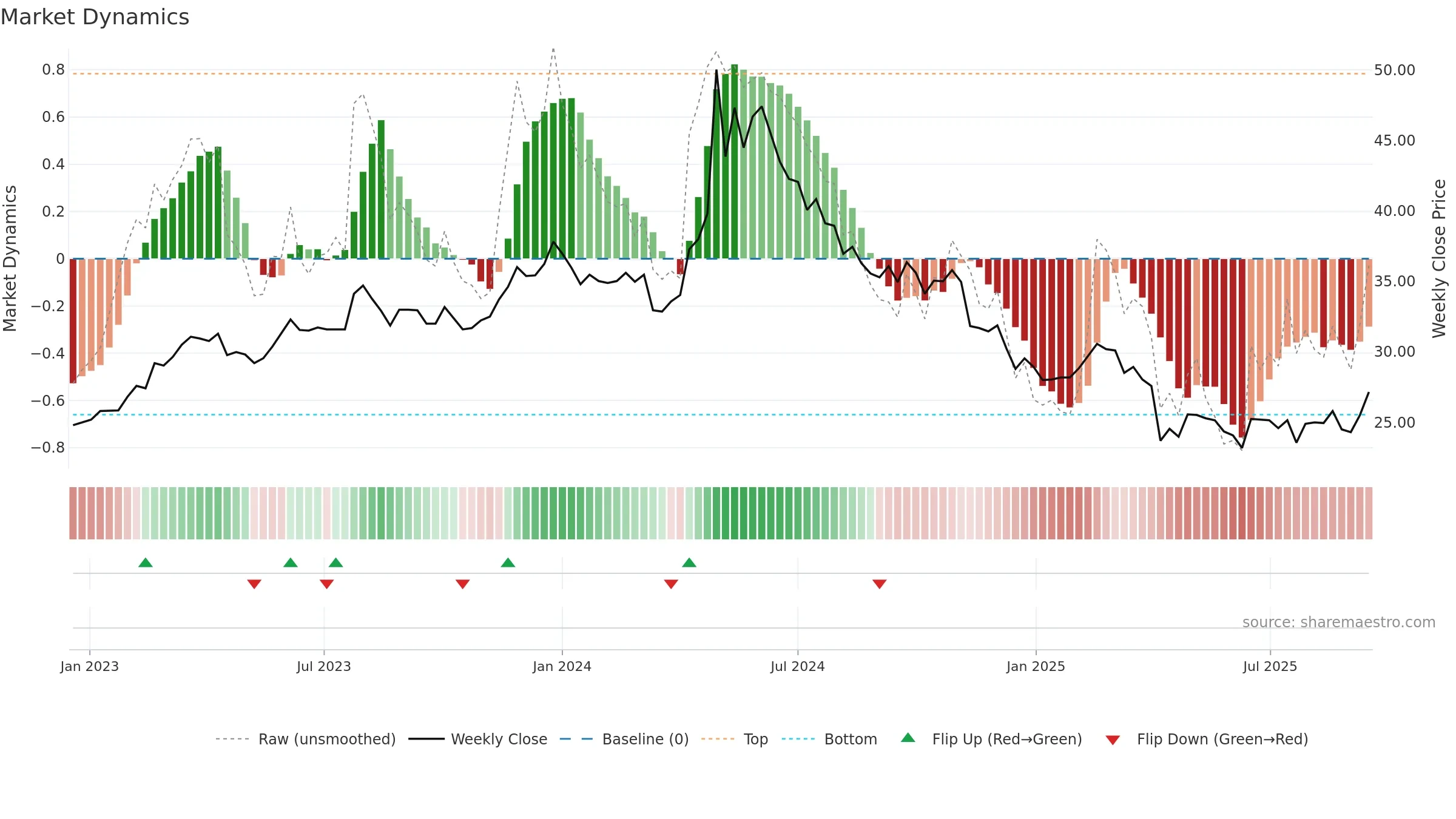Click the Market Dynamics vertical axis title
Image resolution: width=1456 pixels, height=819 pixels.
[x=10, y=258]
